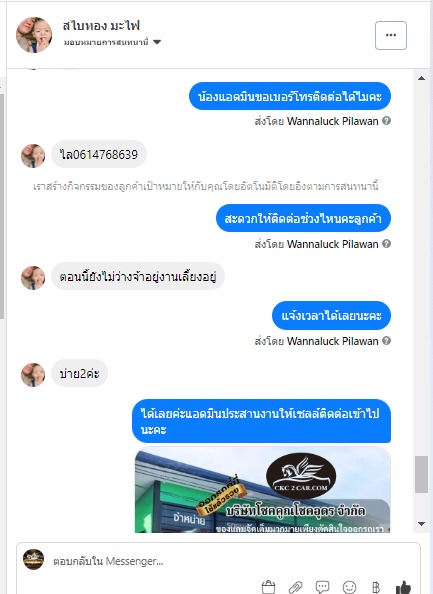Click the chat scrollbar thumb

(421, 475)
